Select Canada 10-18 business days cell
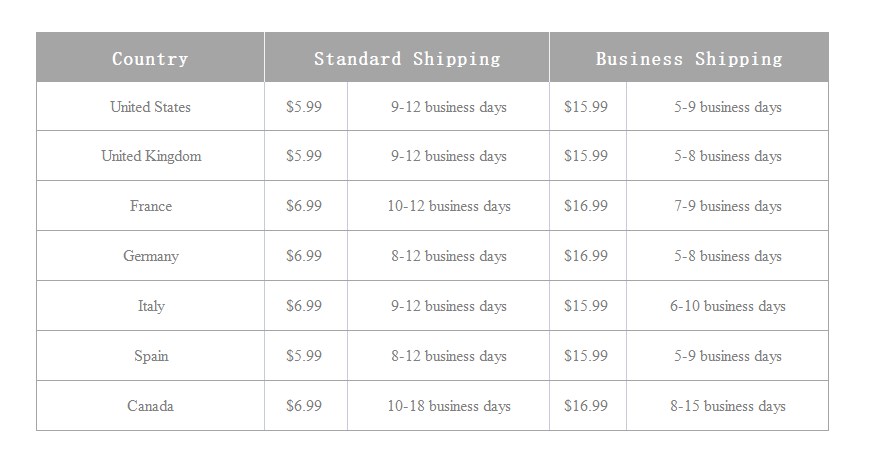Screen dimensions: 869x466 pyautogui.click(x=448, y=406)
